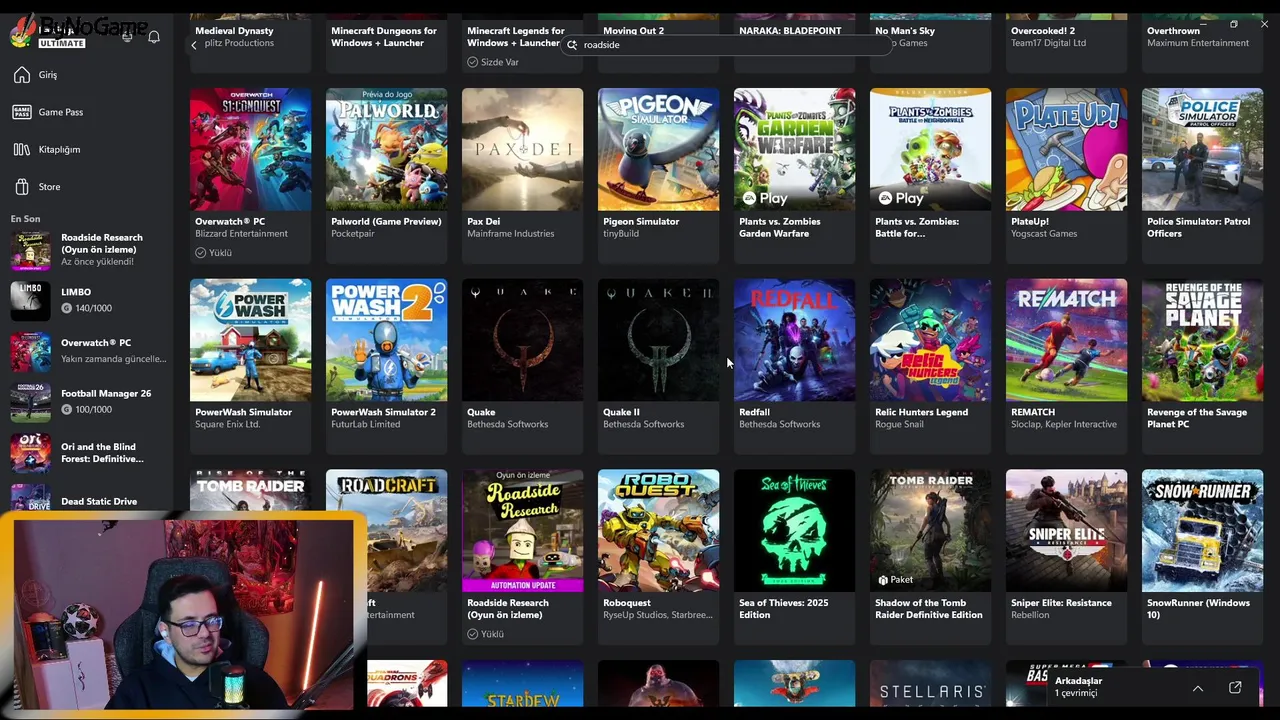Open the Giriş home menu item
The width and height of the screenshot is (1280, 720).
86,75
